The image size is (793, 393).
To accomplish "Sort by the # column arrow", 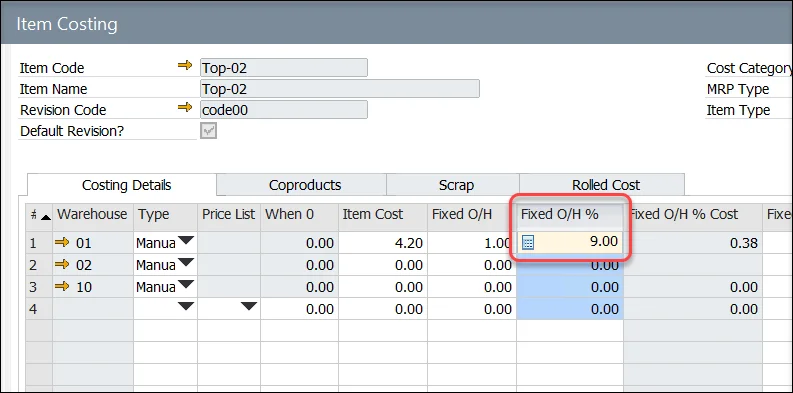I will pos(46,217).
